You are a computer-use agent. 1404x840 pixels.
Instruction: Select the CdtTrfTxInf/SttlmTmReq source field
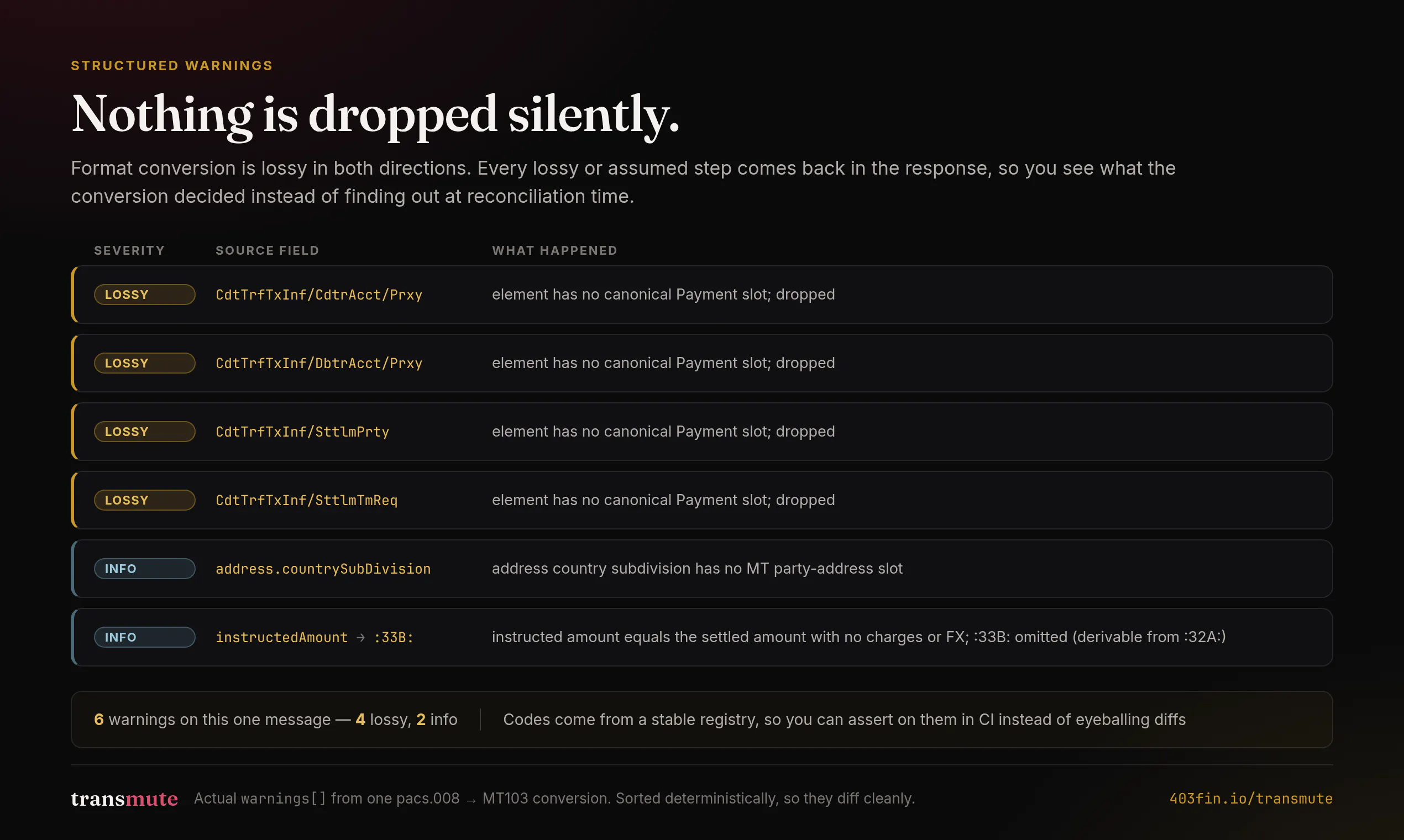(306, 500)
